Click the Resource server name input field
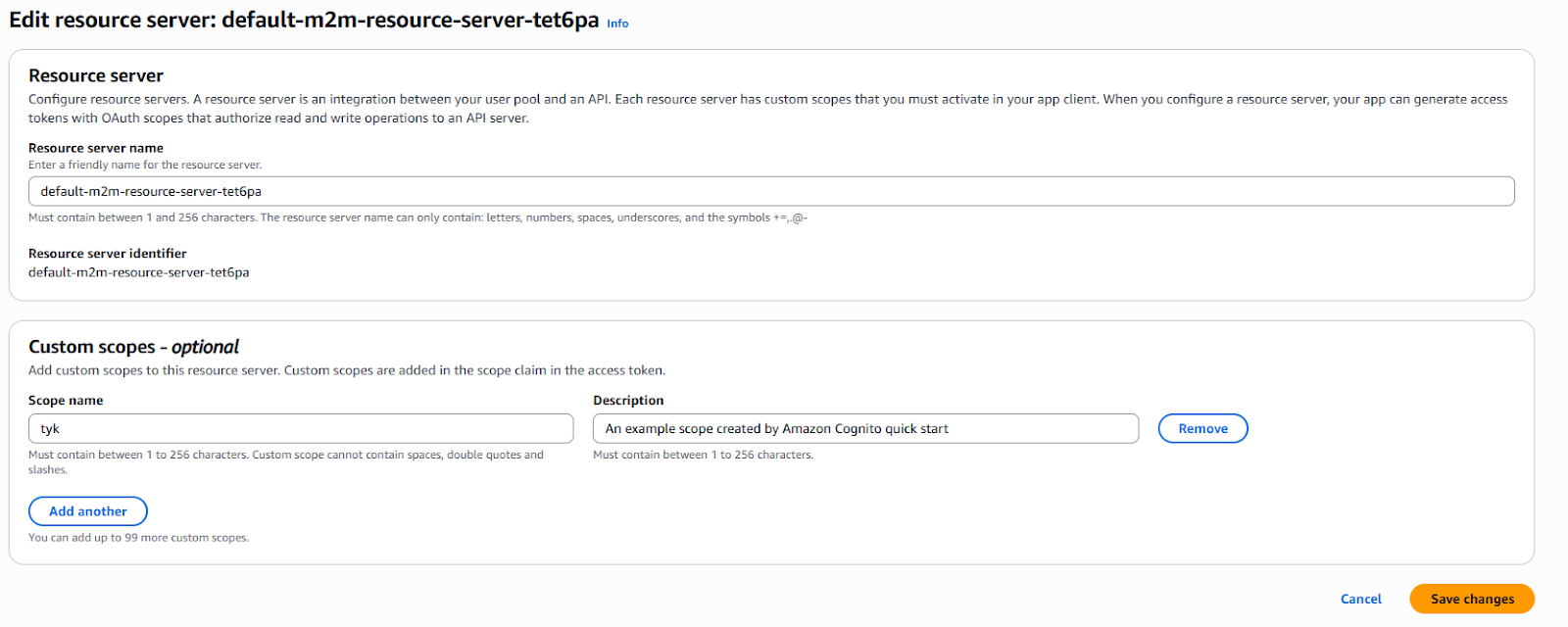Image resolution: width=1568 pixels, height=627 pixels. click(770, 191)
